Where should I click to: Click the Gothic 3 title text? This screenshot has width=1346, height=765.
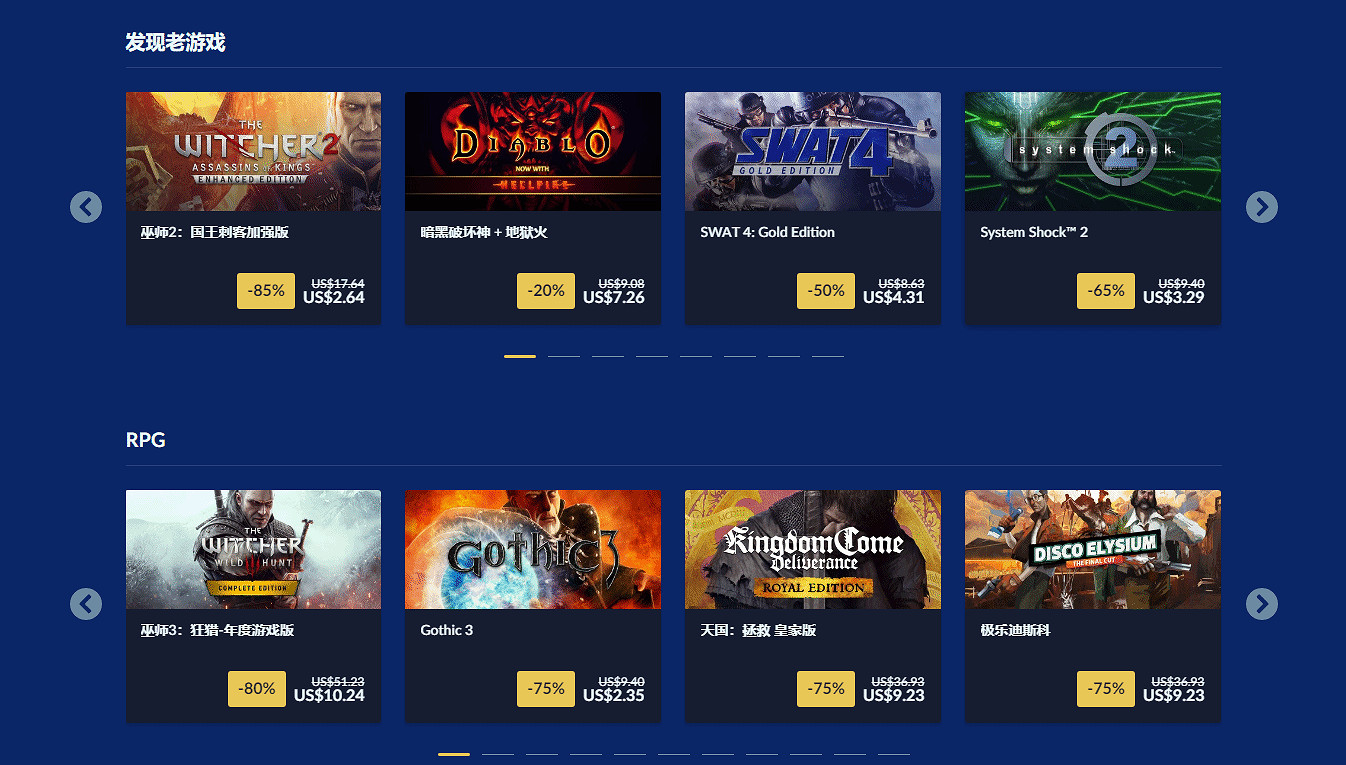click(447, 630)
